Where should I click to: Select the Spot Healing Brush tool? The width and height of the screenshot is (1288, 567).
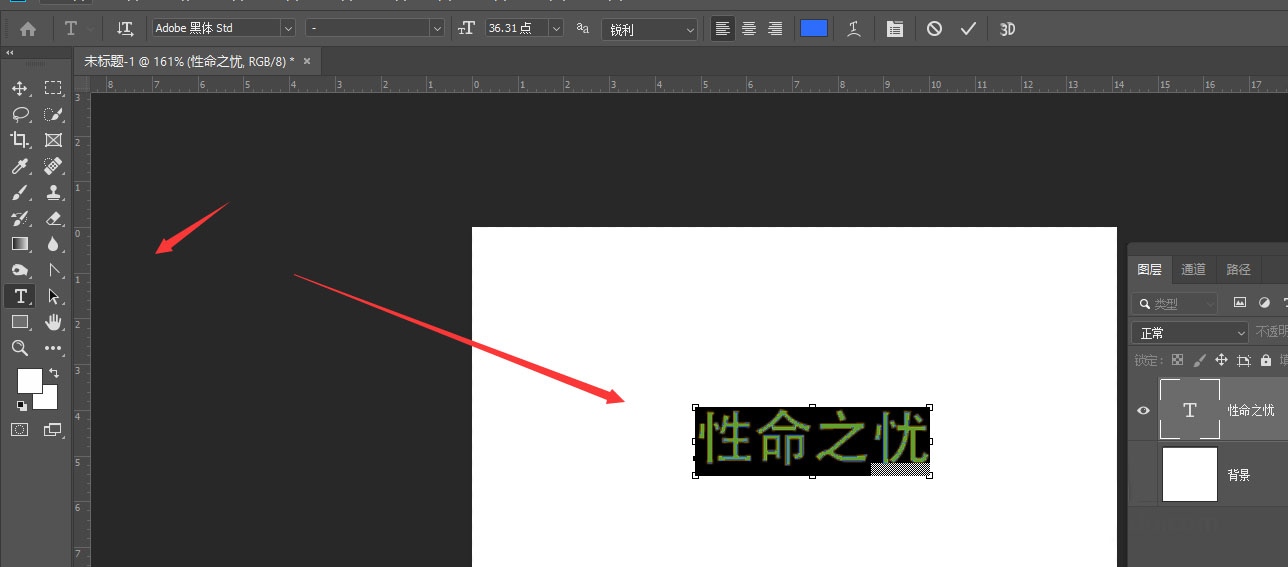point(53,166)
